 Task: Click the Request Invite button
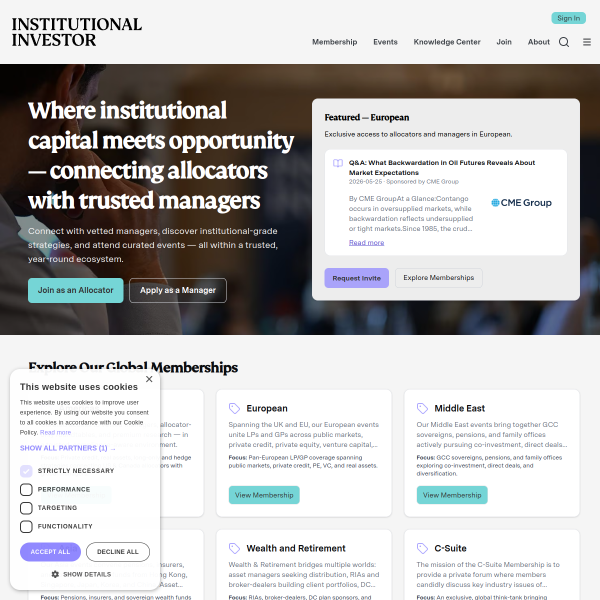coord(356,278)
